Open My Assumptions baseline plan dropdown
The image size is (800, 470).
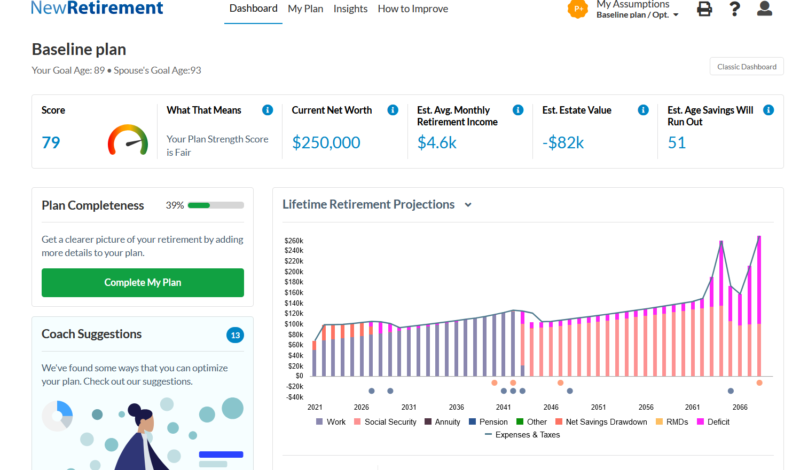[637, 15]
